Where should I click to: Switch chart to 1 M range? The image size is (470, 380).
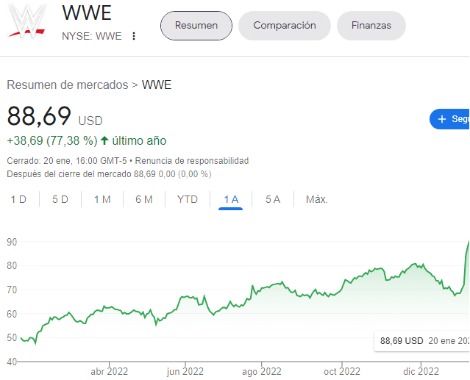[x=102, y=199]
